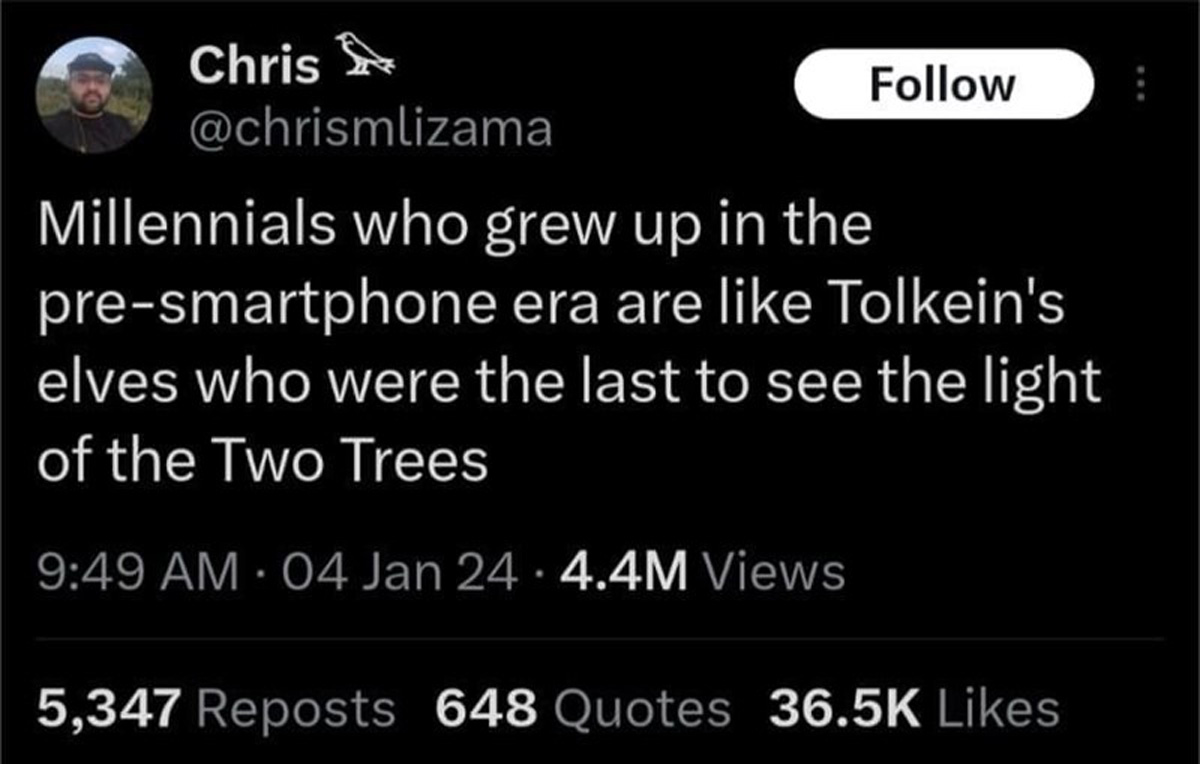
Task: Open Chris's profile picture
Action: coord(94,95)
